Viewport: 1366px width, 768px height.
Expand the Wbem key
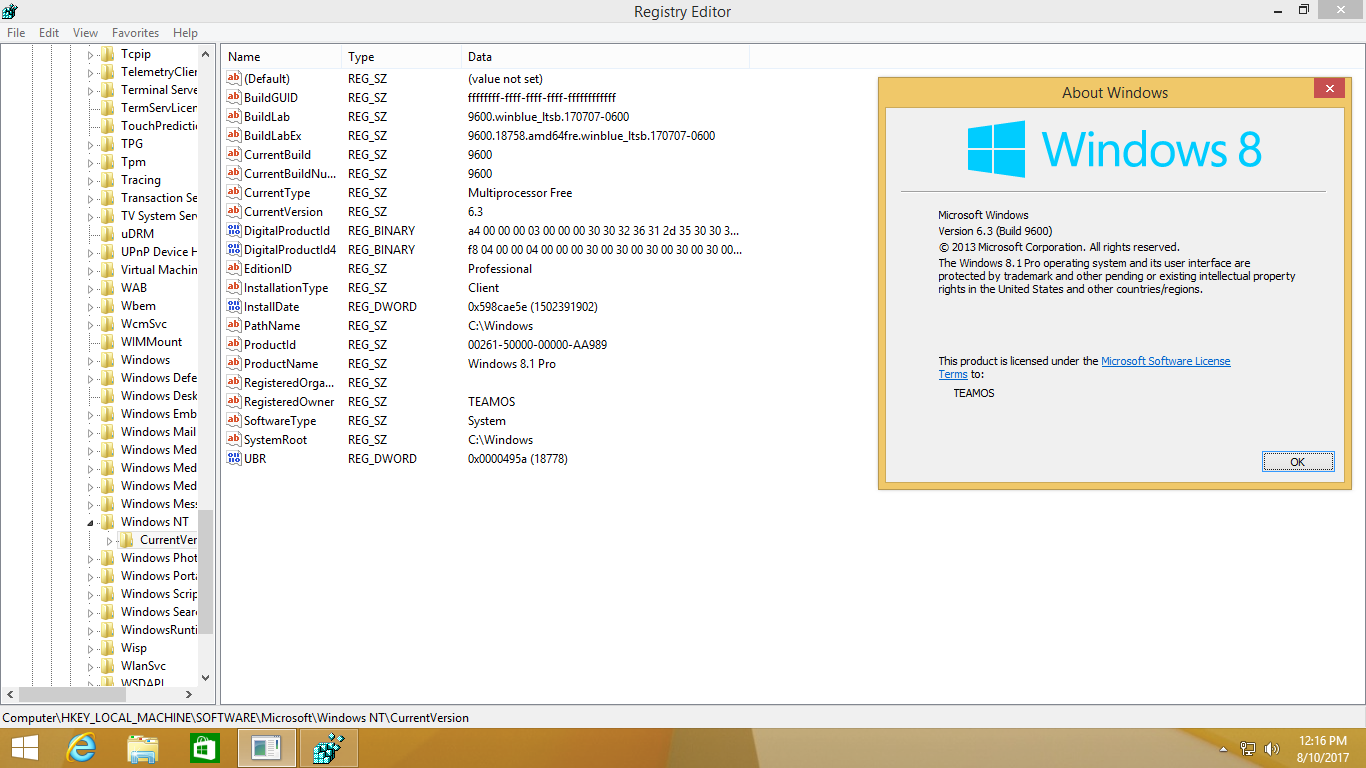click(x=90, y=306)
